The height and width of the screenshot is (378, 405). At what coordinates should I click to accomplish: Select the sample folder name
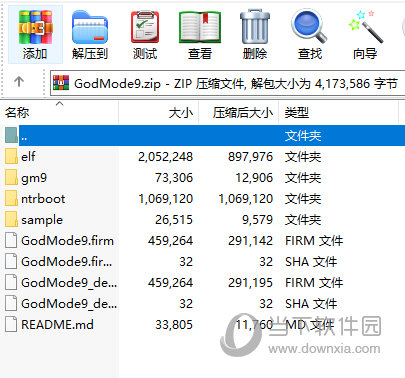click(42, 220)
